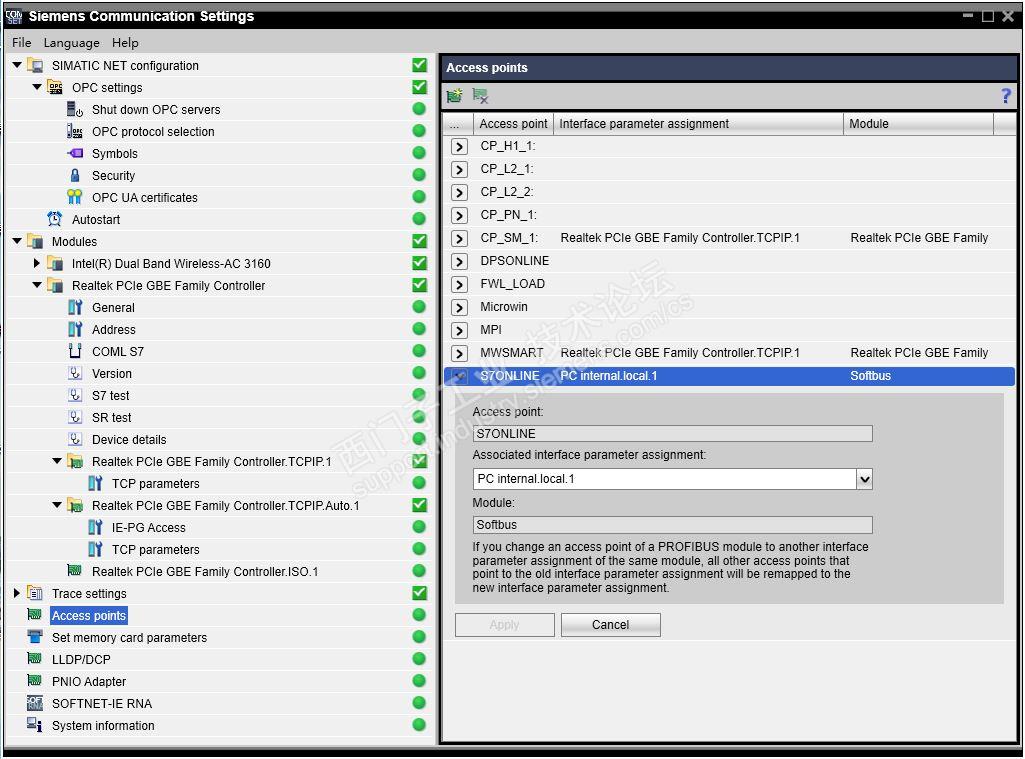Expand the DPSONLINE access point row

click(x=460, y=261)
